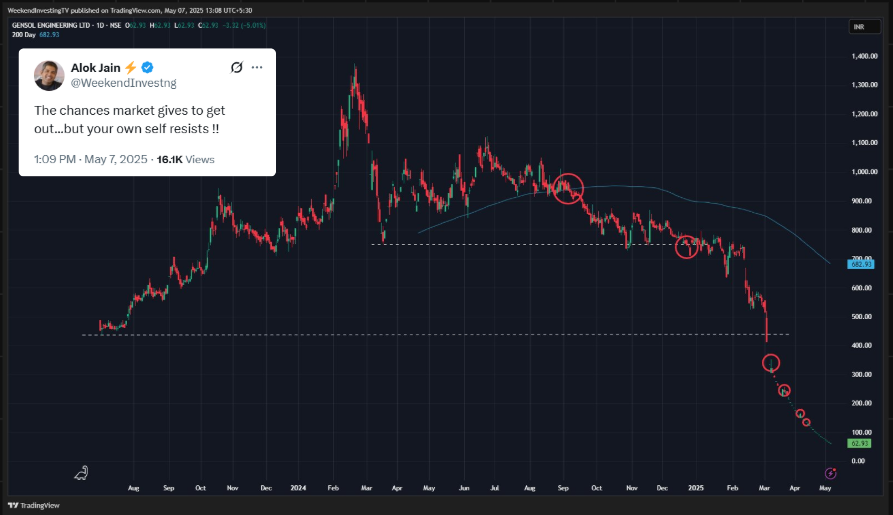This screenshot has height=515, width=893.
Task: Open the INR currency selector
Action: 865,27
